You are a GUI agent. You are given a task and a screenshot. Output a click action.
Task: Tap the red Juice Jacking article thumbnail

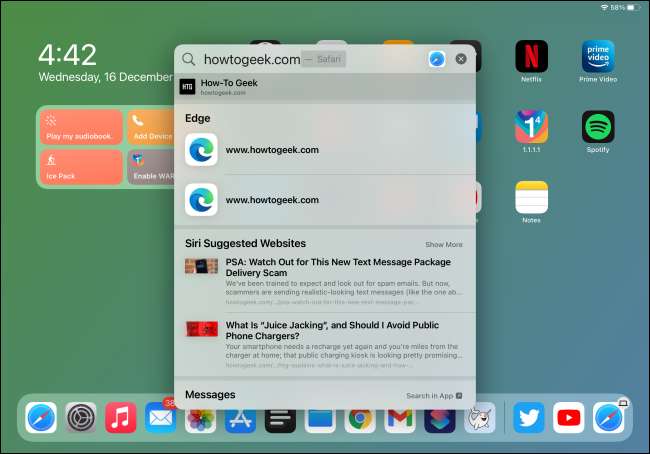click(201, 329)
